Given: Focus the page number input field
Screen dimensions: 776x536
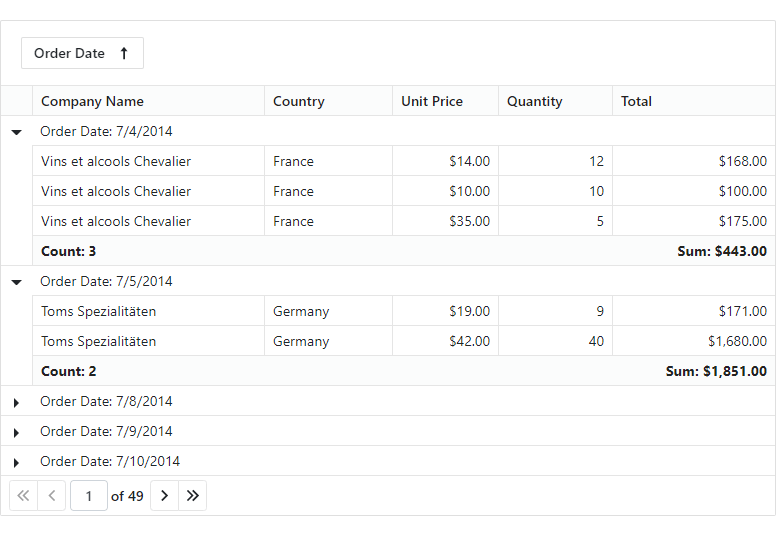Looking at the screenshot, I should [89, 496].
